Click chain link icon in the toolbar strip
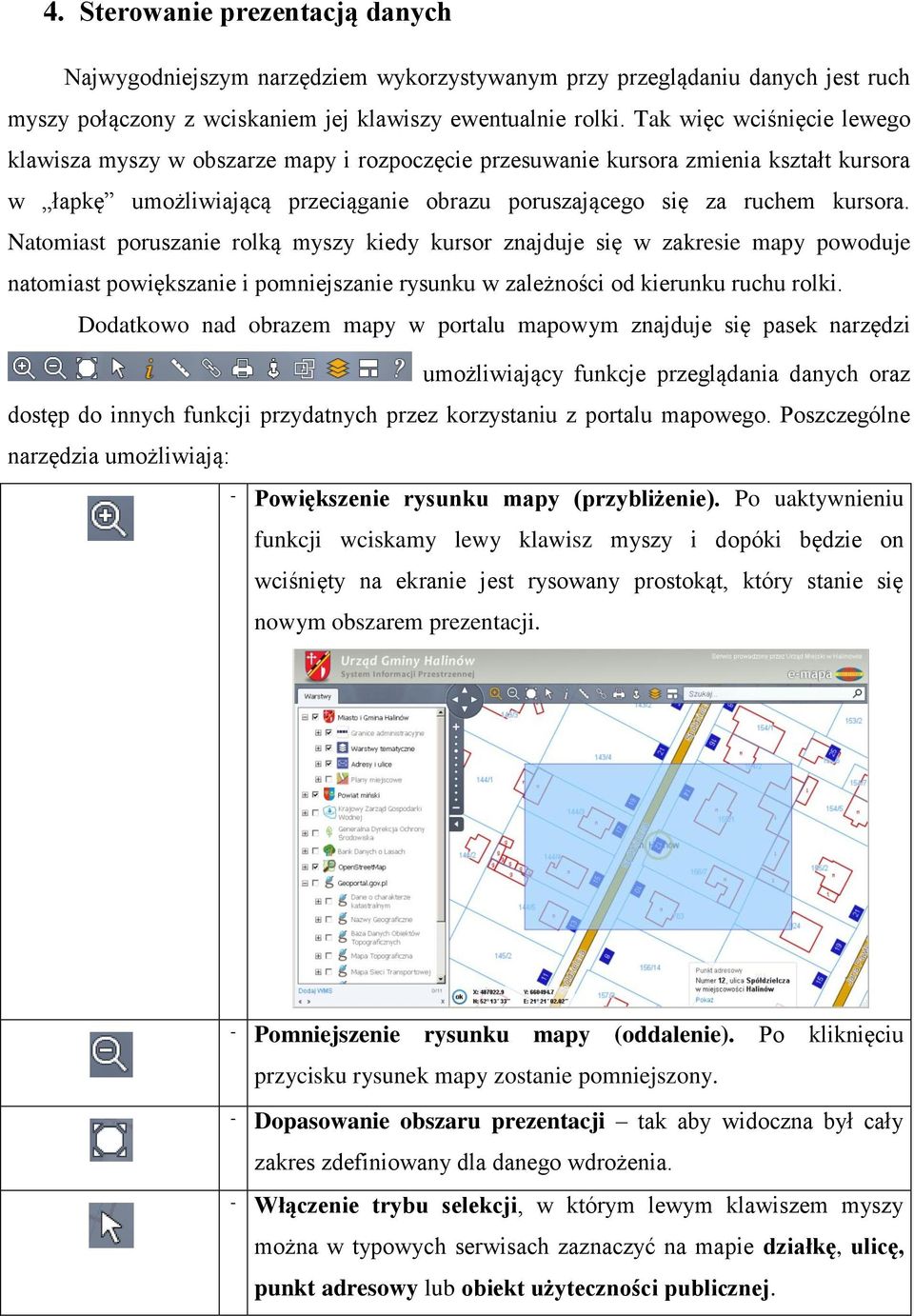914x1316 pixels. [x=210, y=368]
